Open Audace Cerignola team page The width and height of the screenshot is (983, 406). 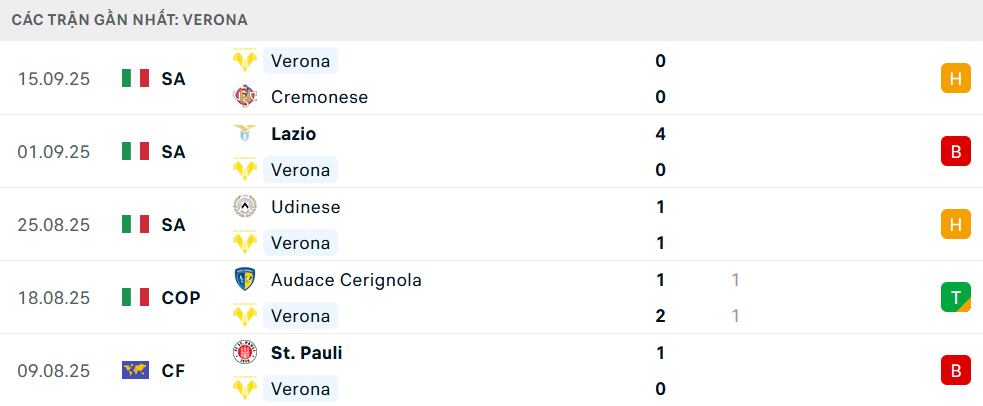click(x=346, y=280)
